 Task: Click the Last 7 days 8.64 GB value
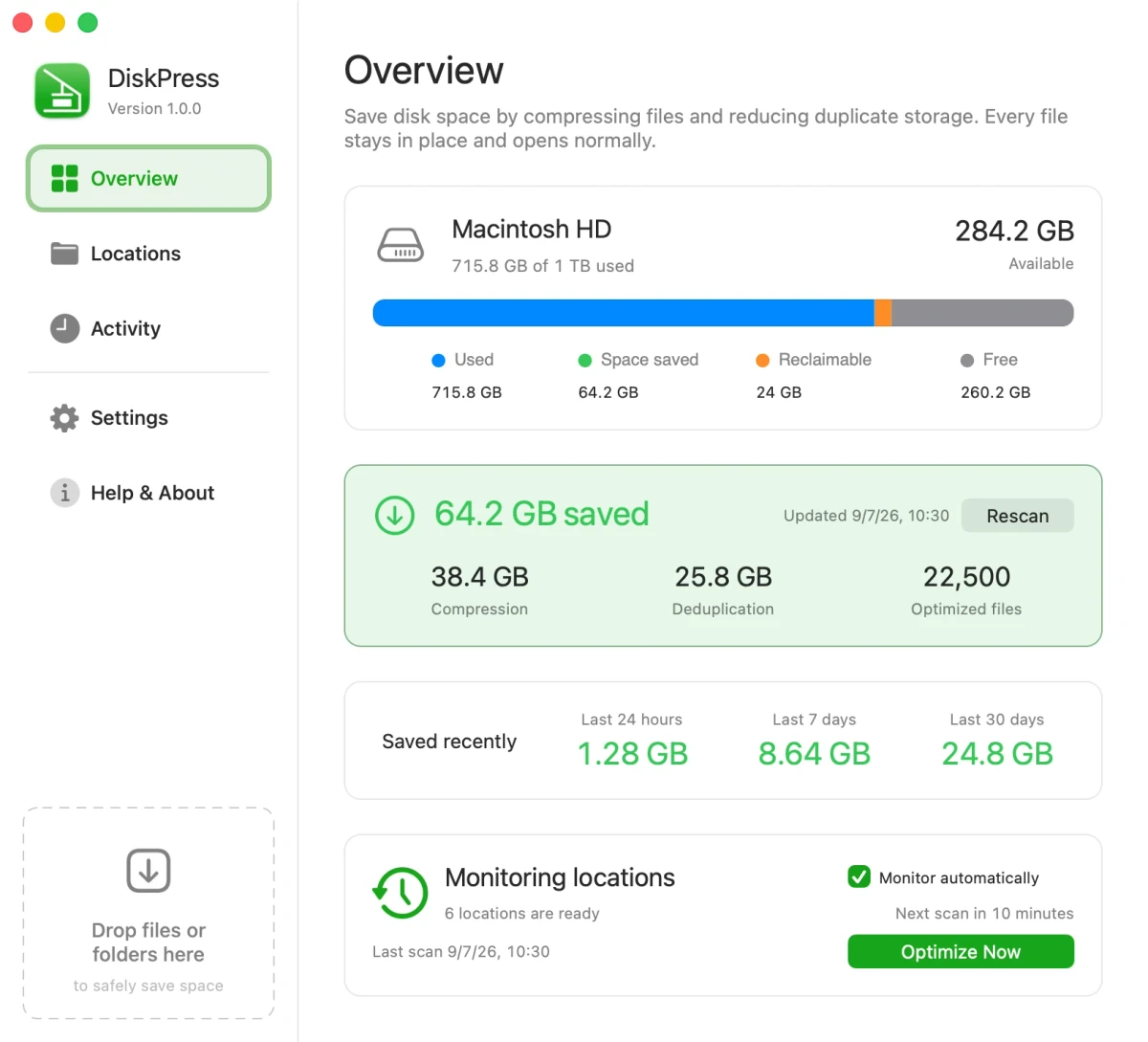[x=814, y=754]
